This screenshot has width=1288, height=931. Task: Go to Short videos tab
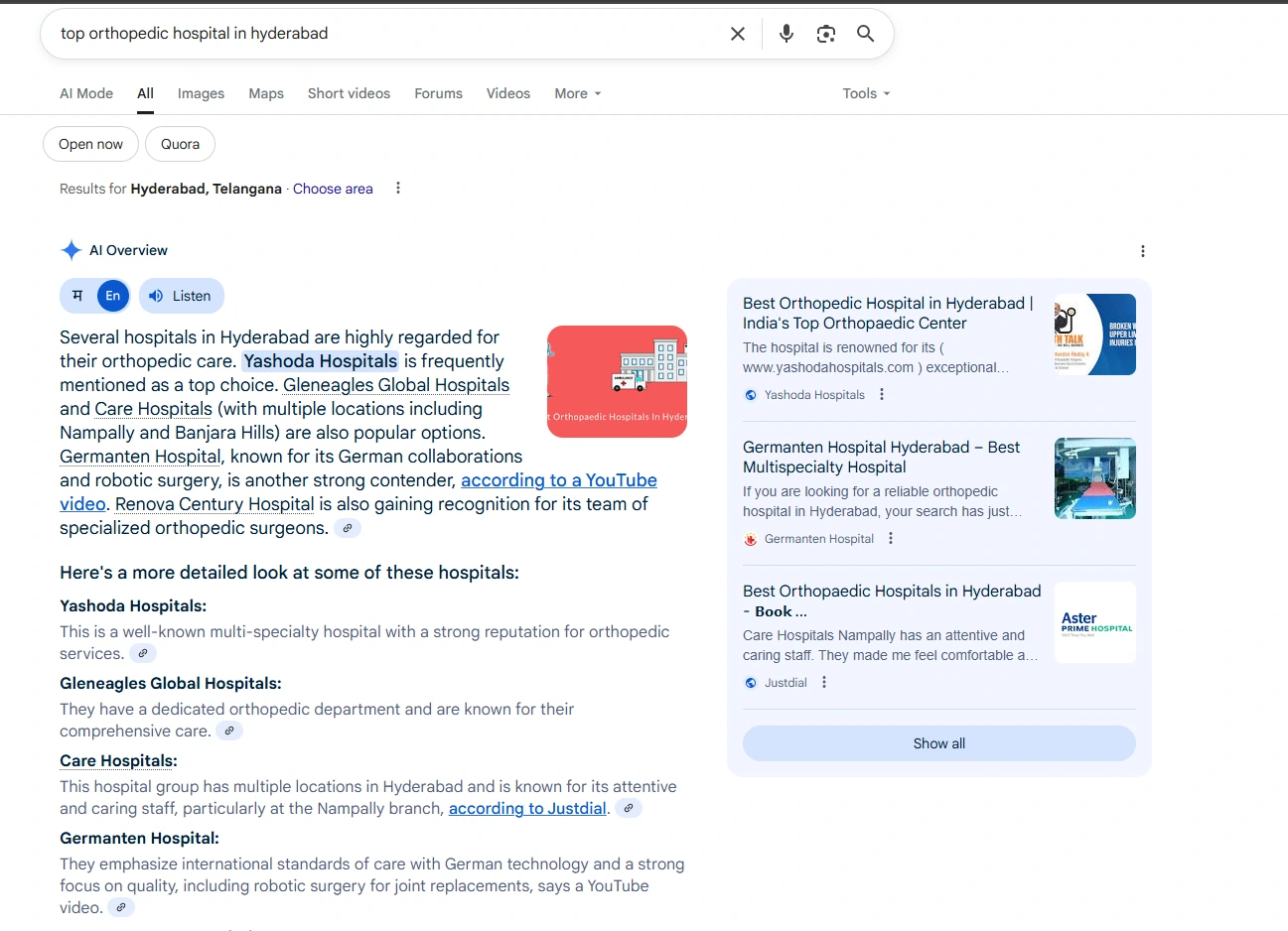[349, 93]
